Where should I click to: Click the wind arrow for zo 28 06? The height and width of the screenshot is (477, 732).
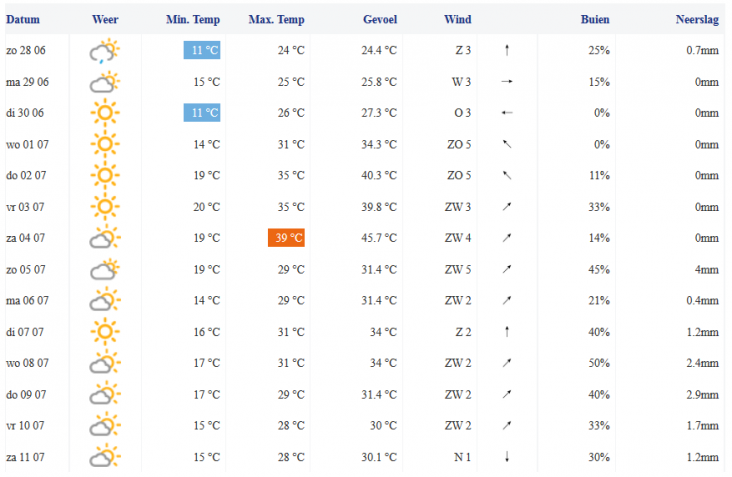pos(507,50)
